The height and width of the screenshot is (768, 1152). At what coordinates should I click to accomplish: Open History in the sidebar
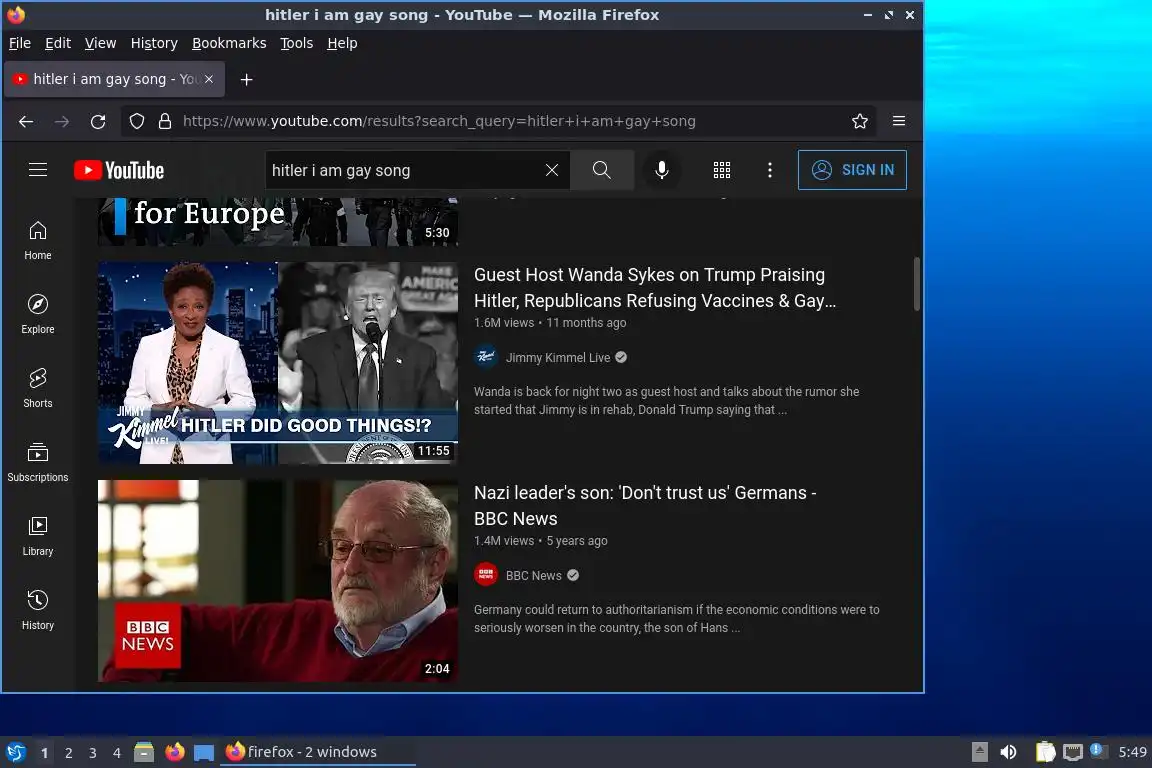point(37,610)
